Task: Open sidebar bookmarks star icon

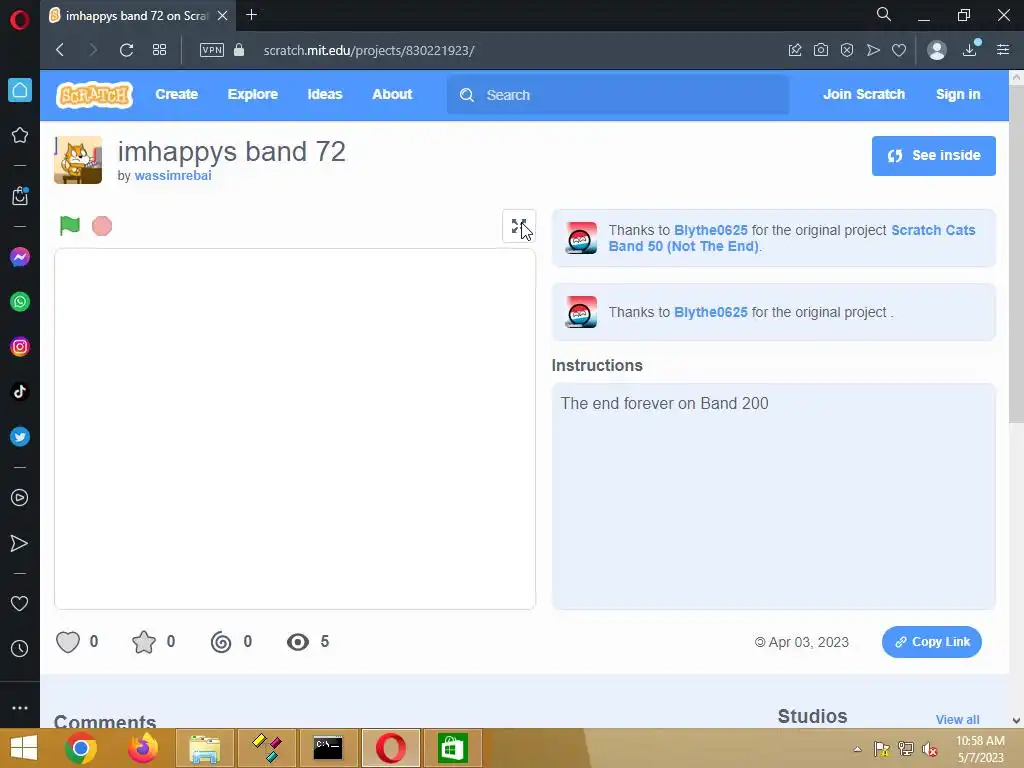Action: (20, 135)
